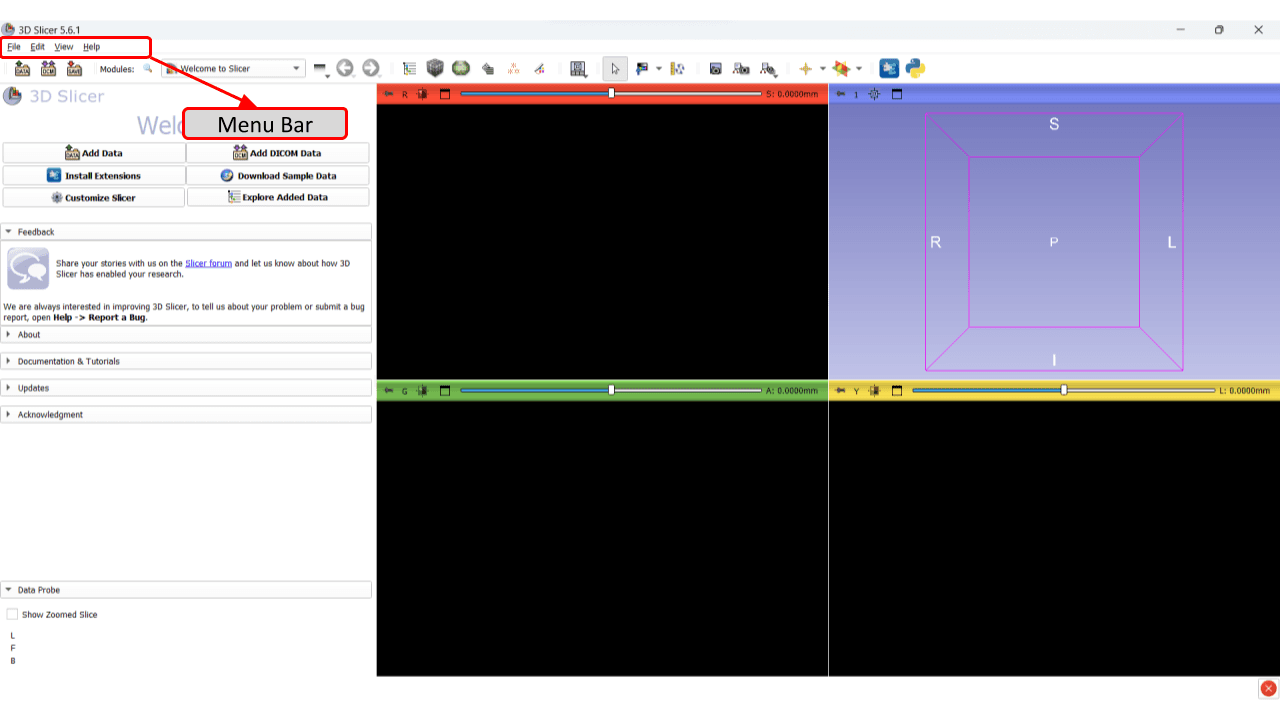Open the Help menu
Image resolution: width=1280 pixels, height=720 pixels.
92,47
